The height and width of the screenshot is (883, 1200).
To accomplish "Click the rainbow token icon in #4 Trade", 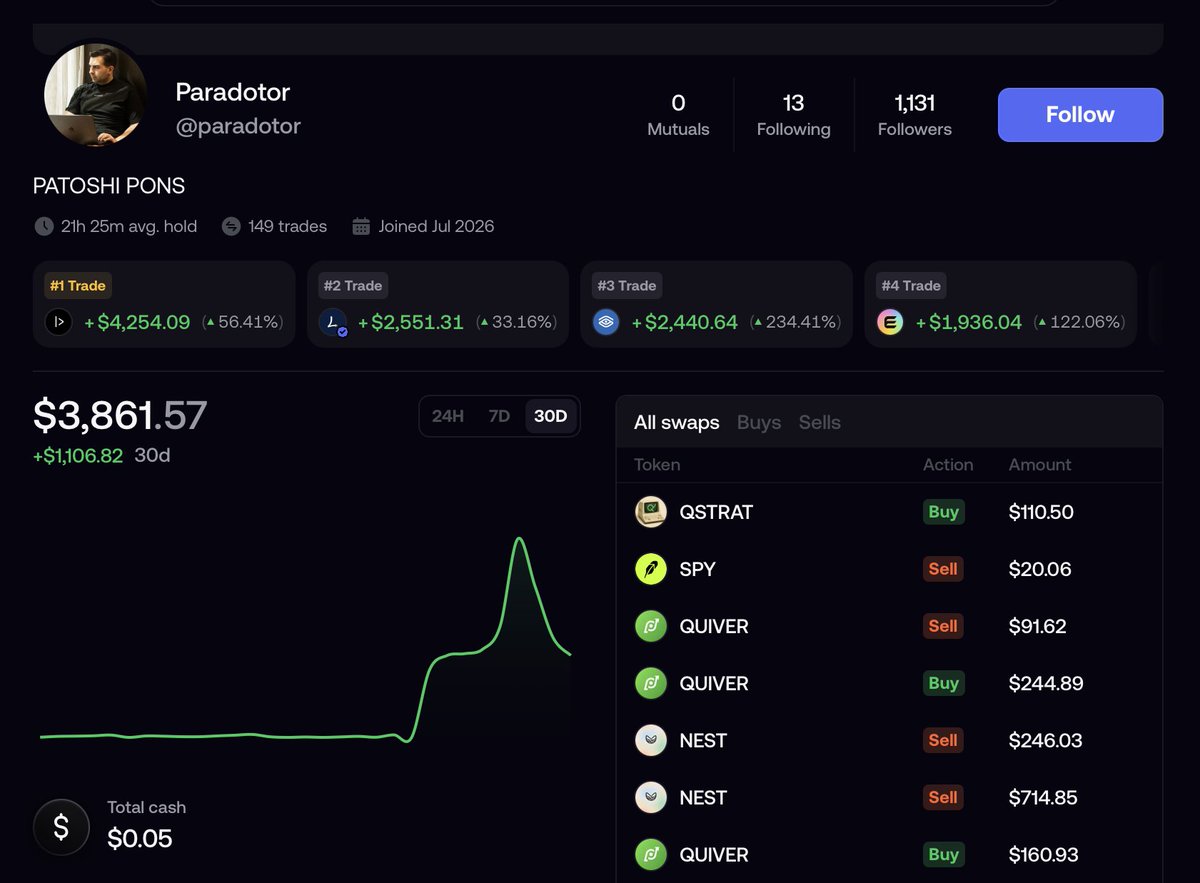I will [x=890, y=322].
